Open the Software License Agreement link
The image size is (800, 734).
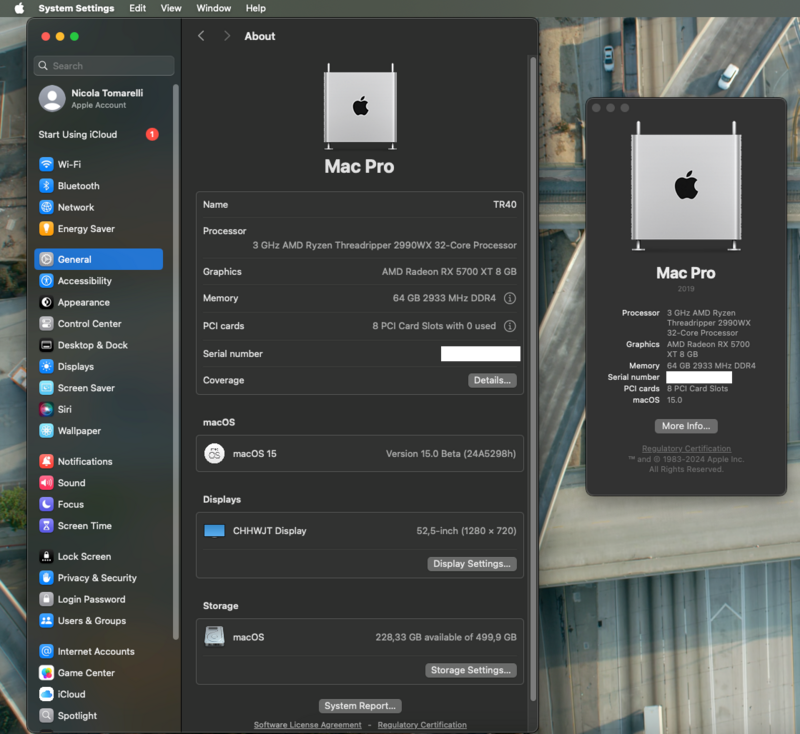pyautogui.click(x=307, y=725)
